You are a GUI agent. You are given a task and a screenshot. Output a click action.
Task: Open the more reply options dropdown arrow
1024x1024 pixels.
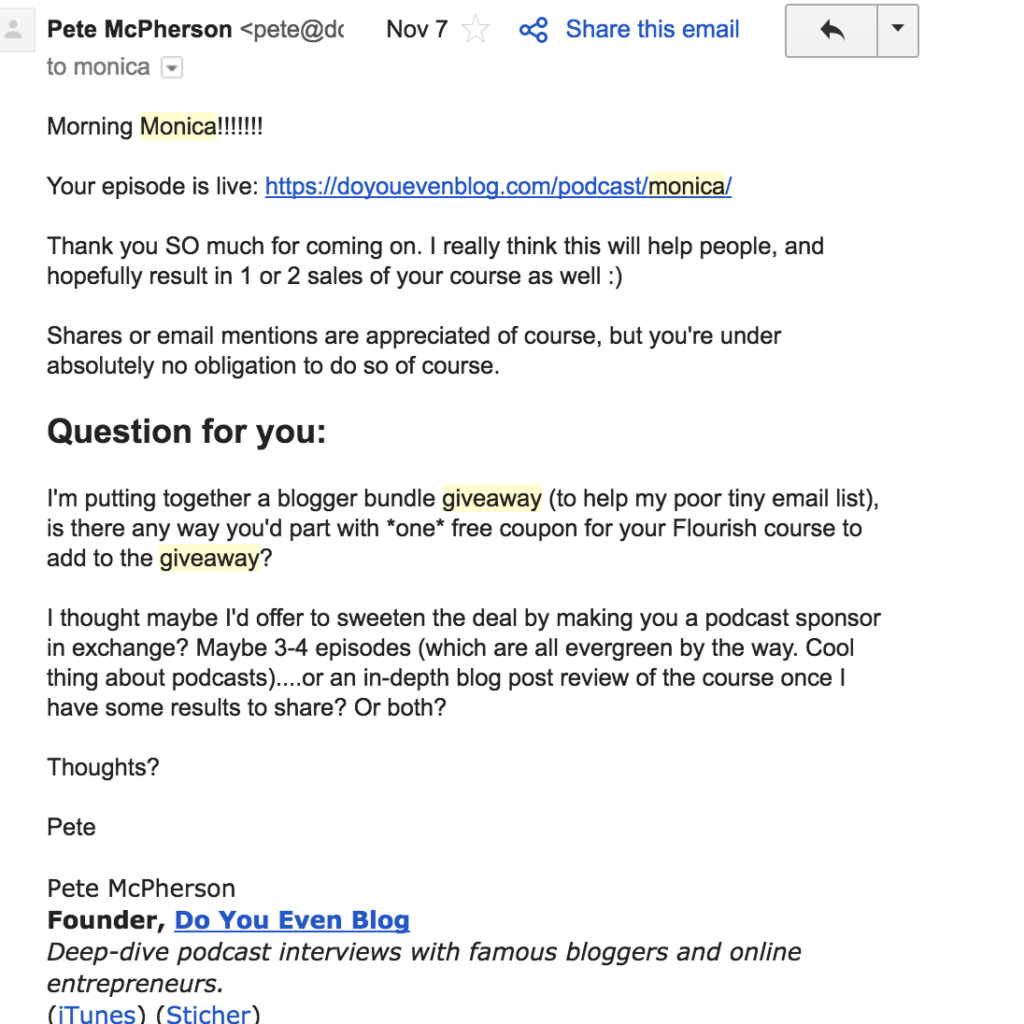pos(898,31)
